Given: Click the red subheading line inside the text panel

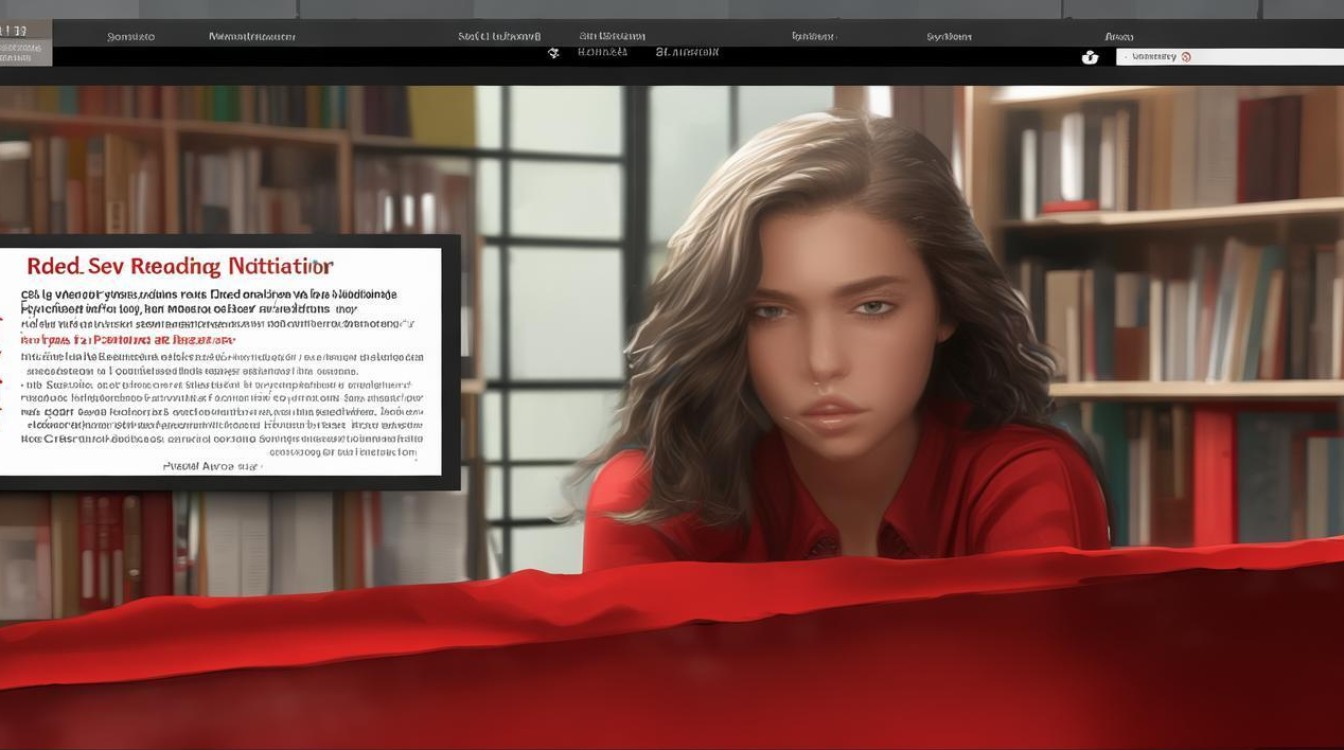Looking at the screenshot, I should tap(130, 340).
